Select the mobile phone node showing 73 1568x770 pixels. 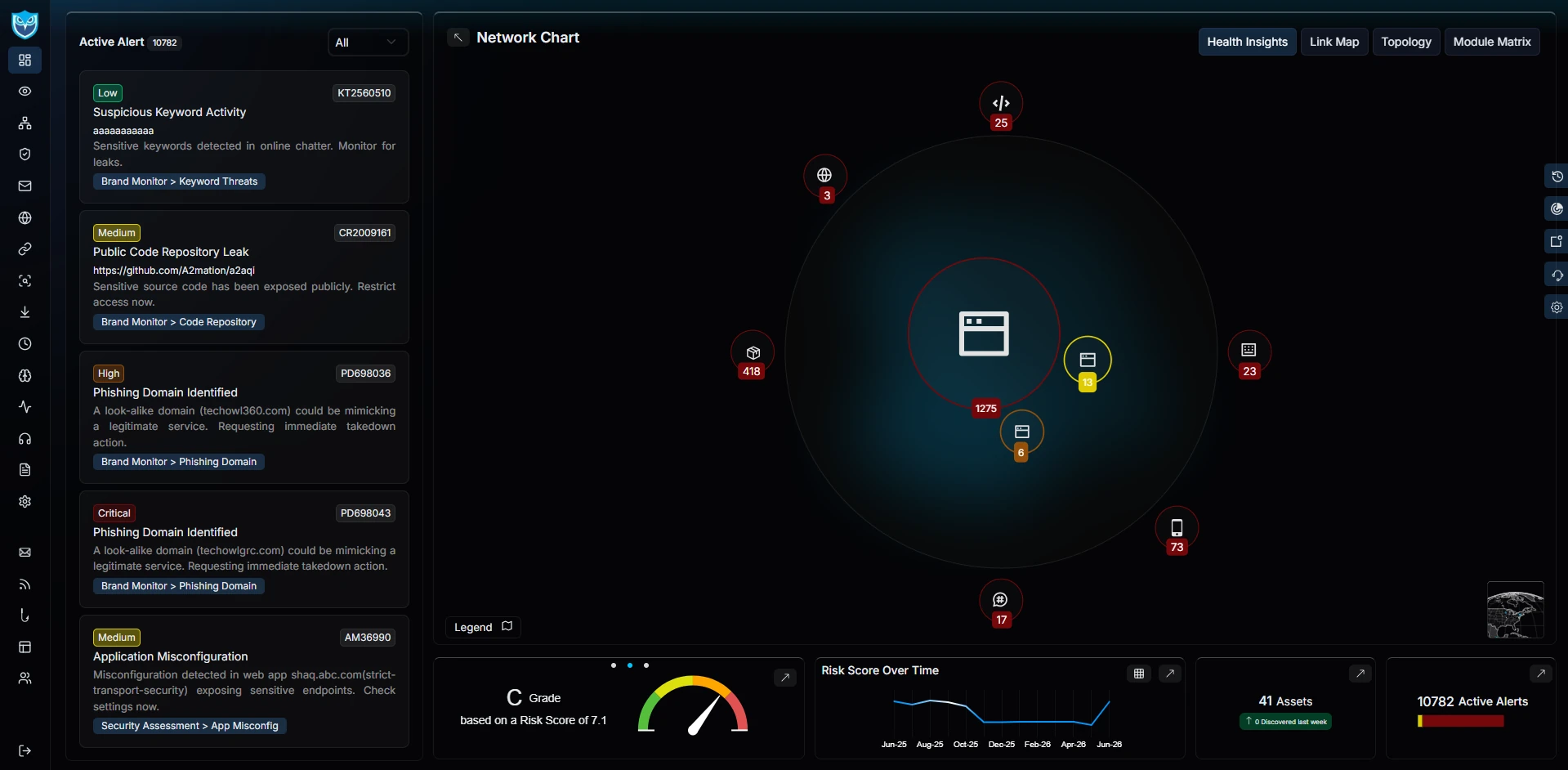point(1177,528)
